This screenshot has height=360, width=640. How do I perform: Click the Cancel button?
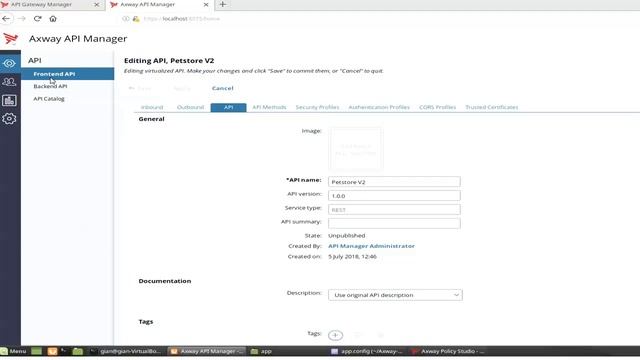(222, 88)
